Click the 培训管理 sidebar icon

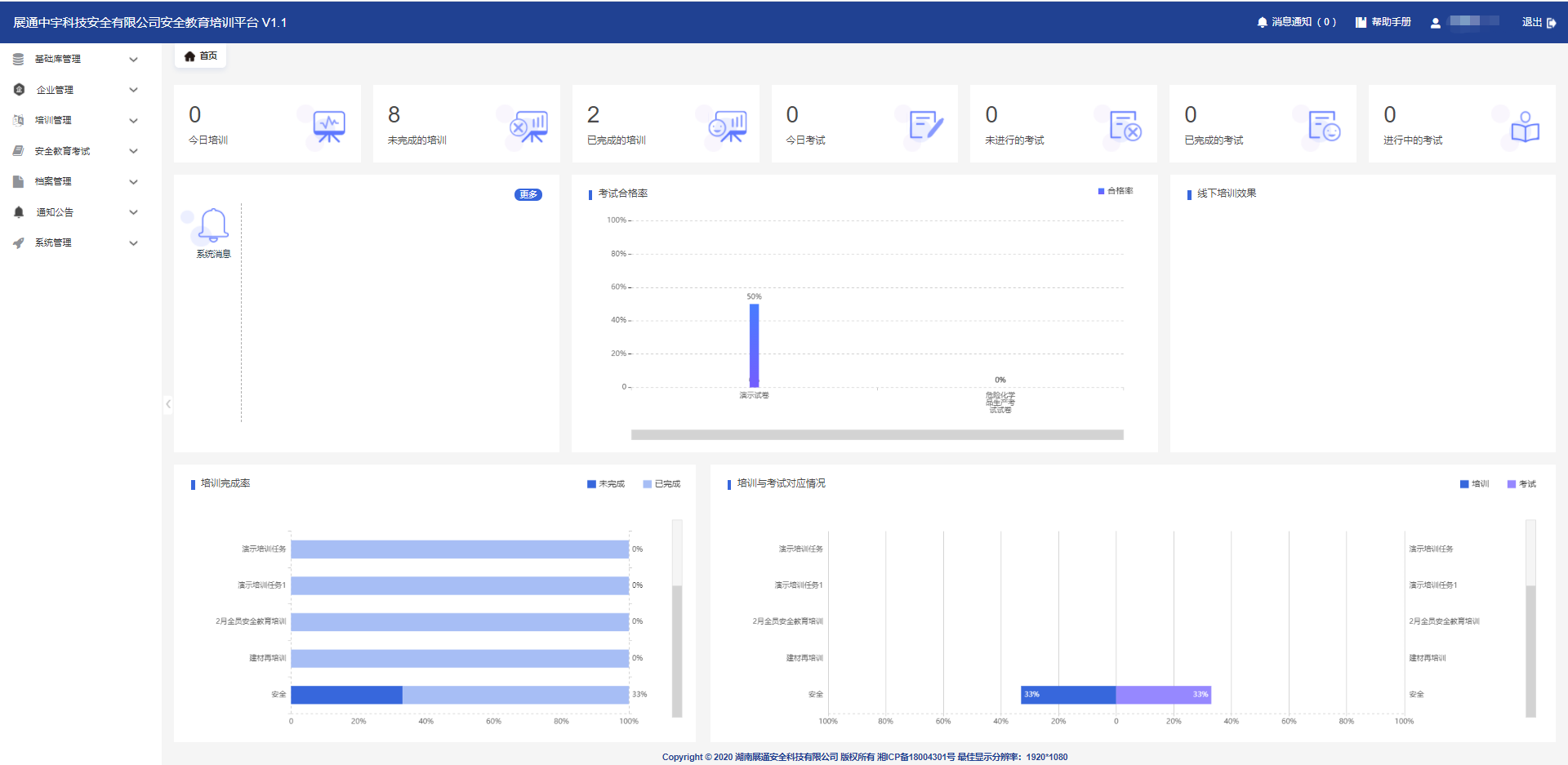point(18,121)
